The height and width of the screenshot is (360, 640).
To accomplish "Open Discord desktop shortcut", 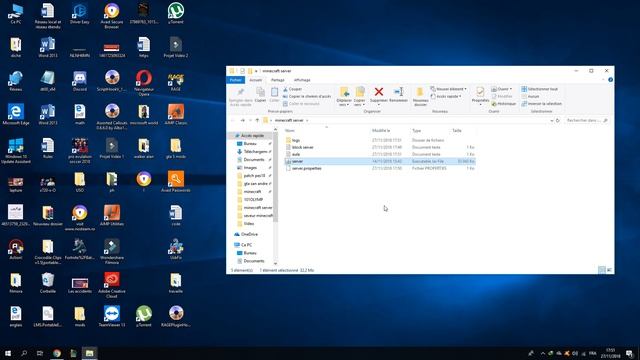I will [80, 81].
